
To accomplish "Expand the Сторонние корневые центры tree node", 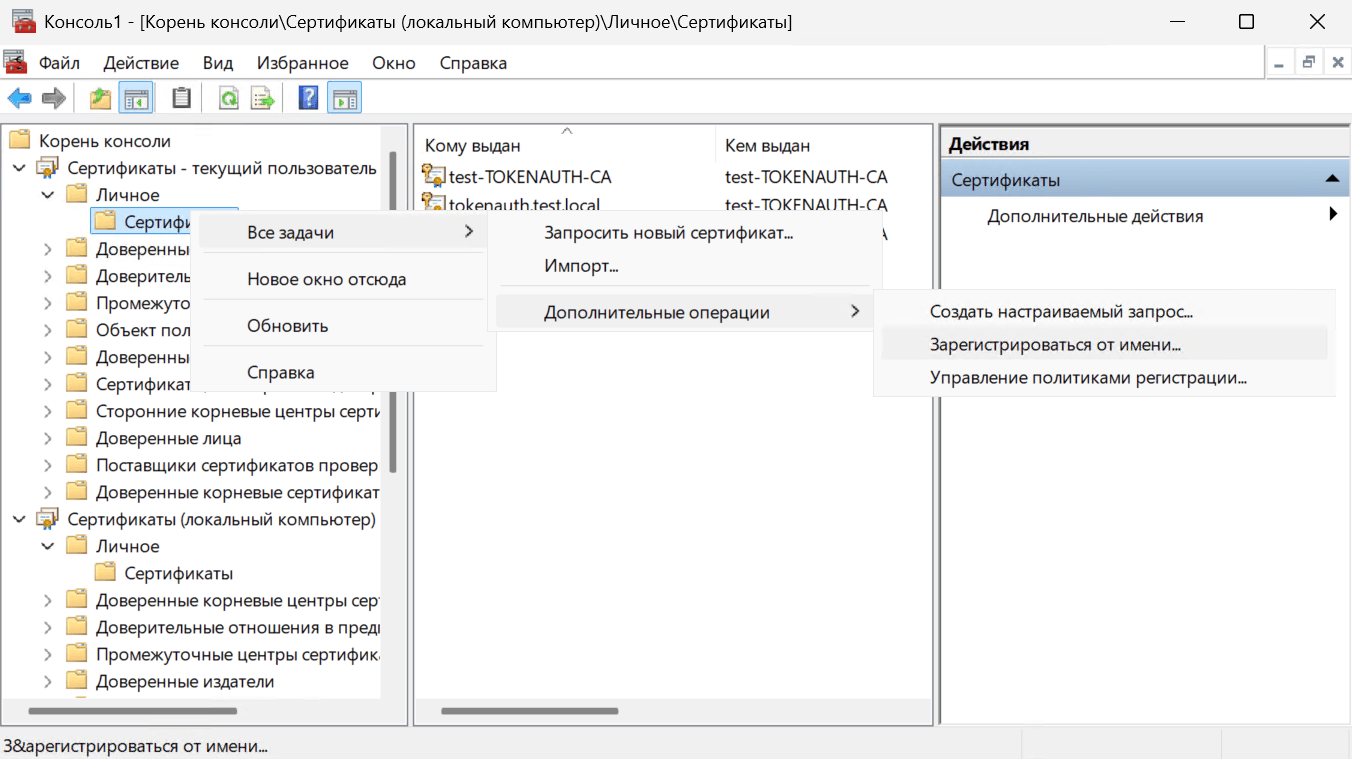I will [x=48, y=411].
